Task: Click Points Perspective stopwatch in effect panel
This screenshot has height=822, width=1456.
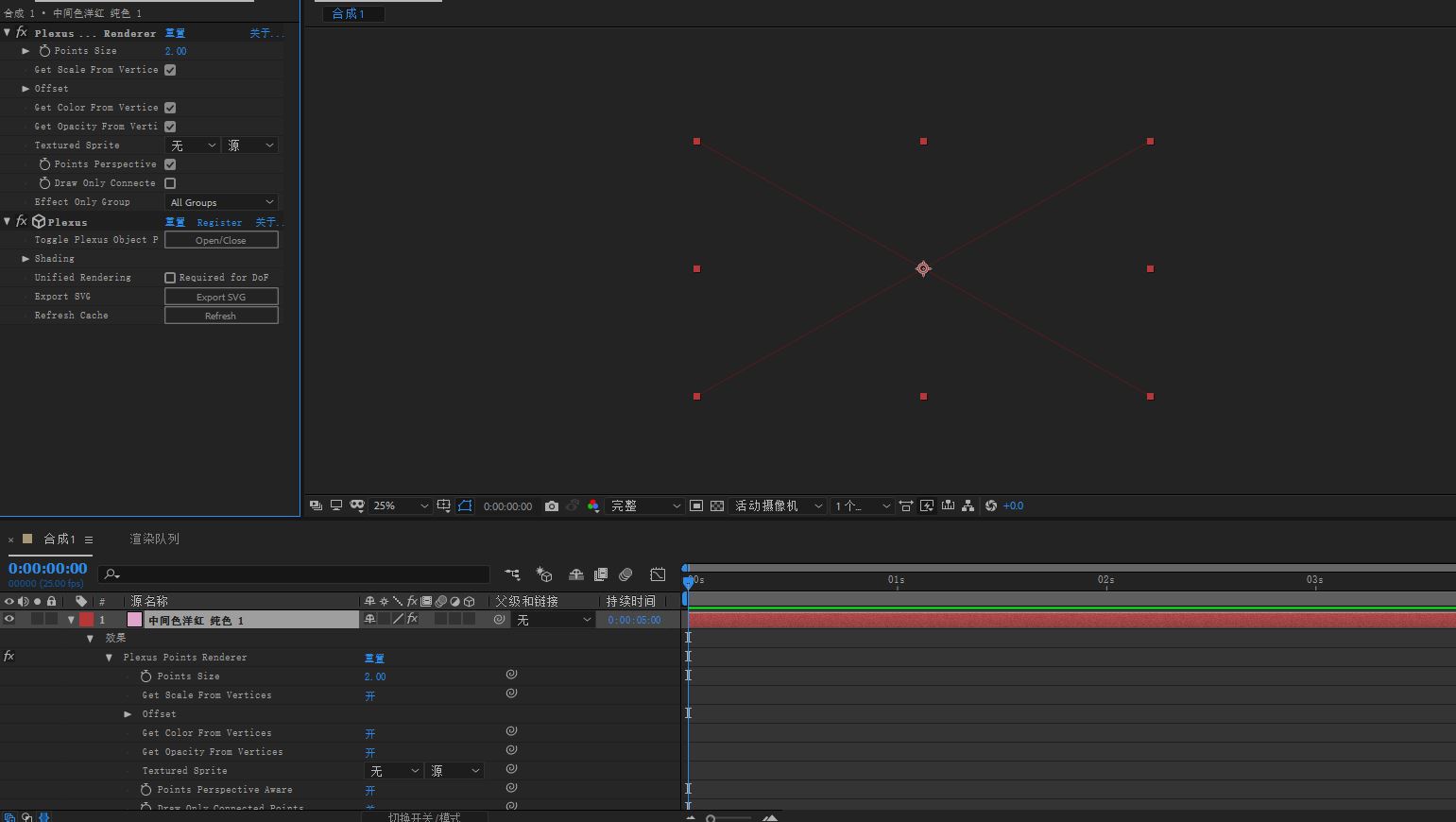Action: point(44,164)
